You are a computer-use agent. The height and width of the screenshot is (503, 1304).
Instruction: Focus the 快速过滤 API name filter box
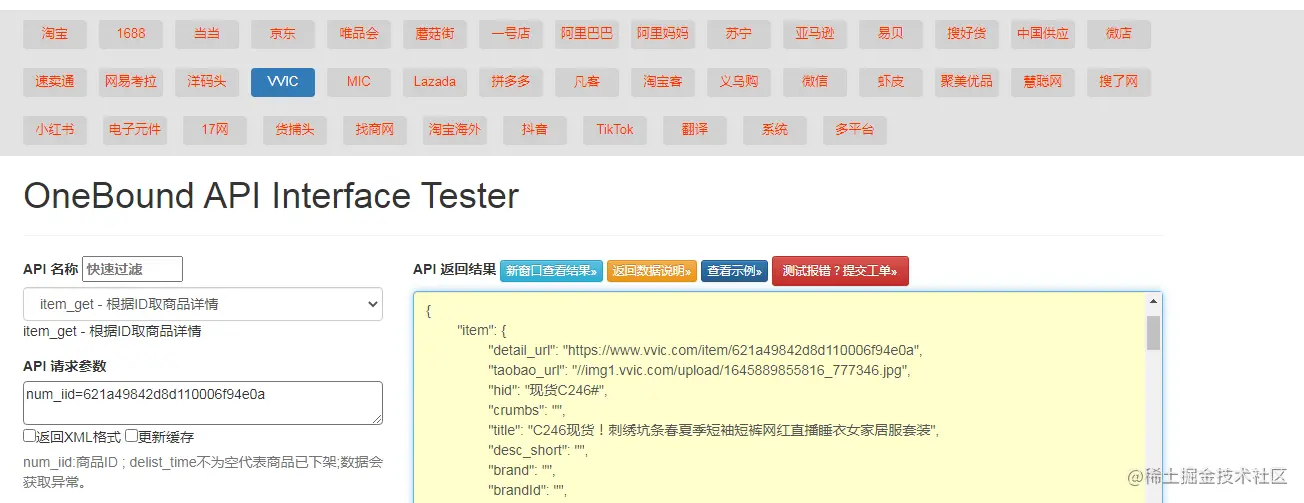click(x=133, y=269)
